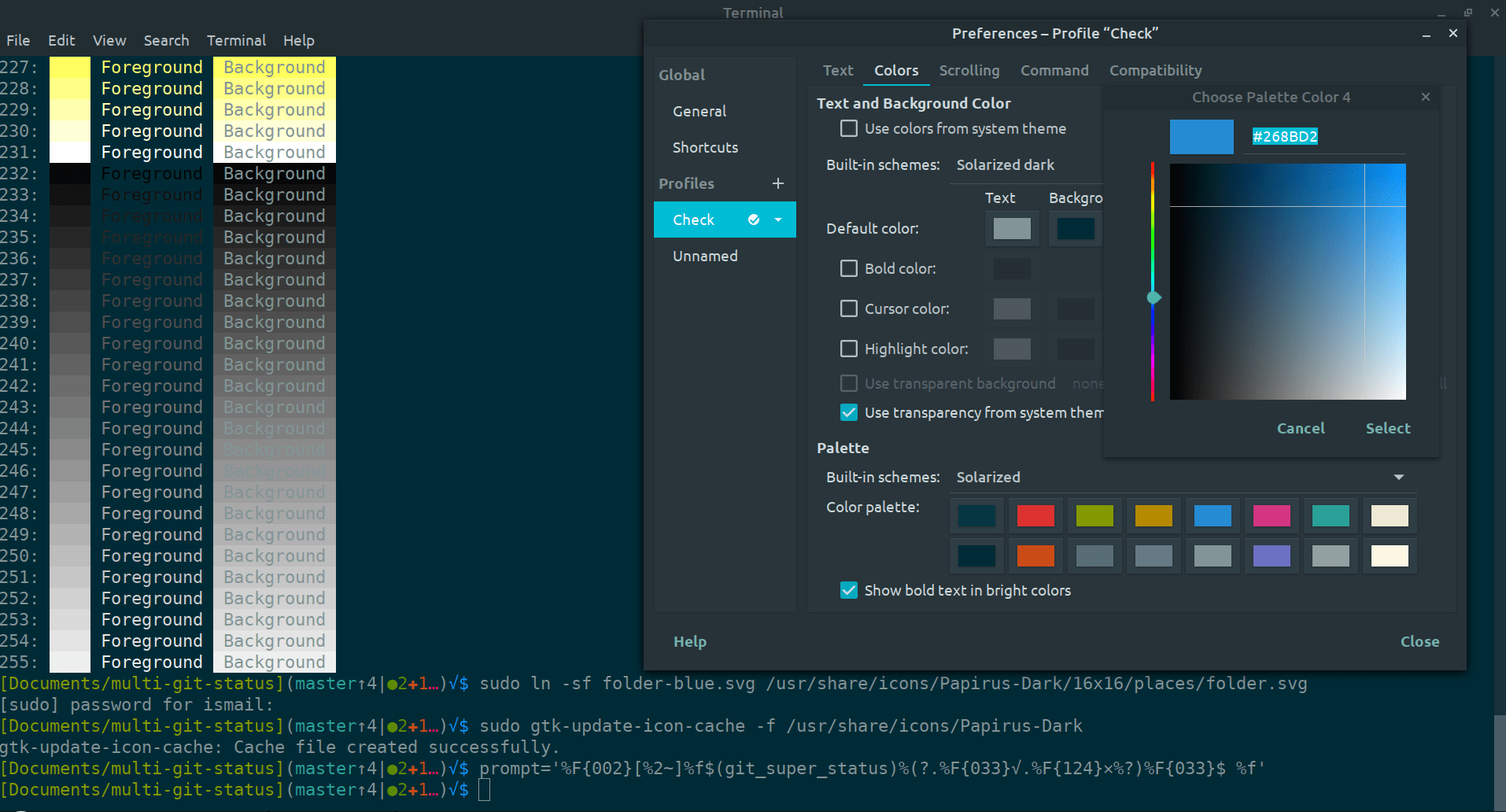Uncheck Show bold text in bright colors

pos(848,590)
